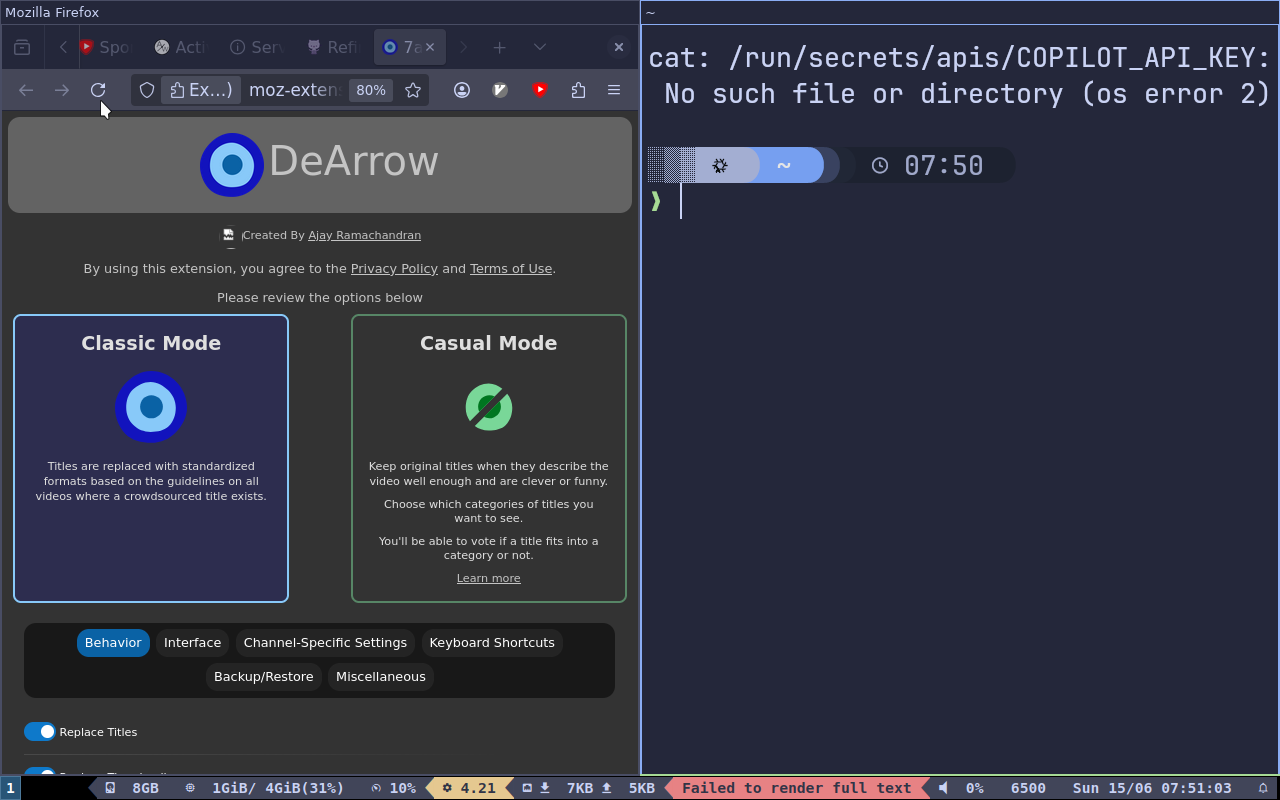Select workspace 1 in status bar

pos(11,788)
